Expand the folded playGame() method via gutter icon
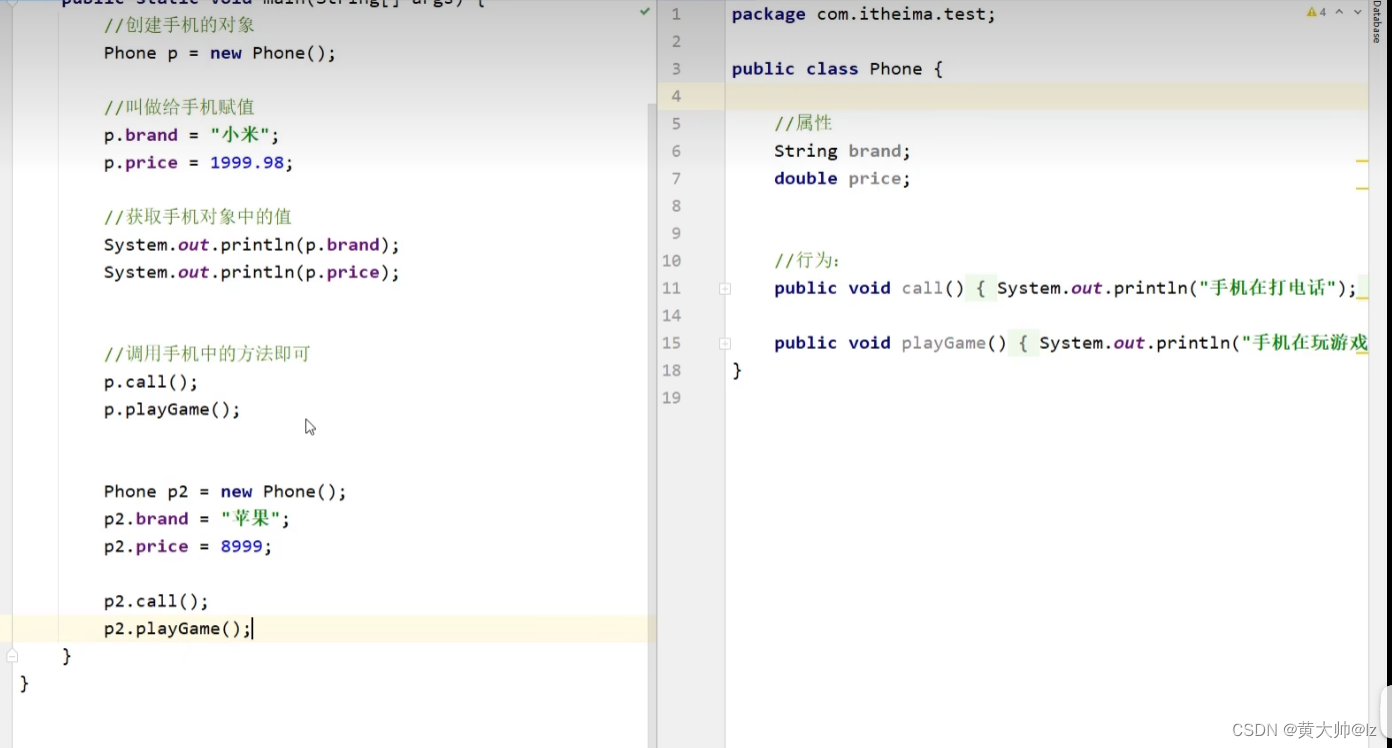Viewport: 1392px width, 748px height. coord(725,344)
